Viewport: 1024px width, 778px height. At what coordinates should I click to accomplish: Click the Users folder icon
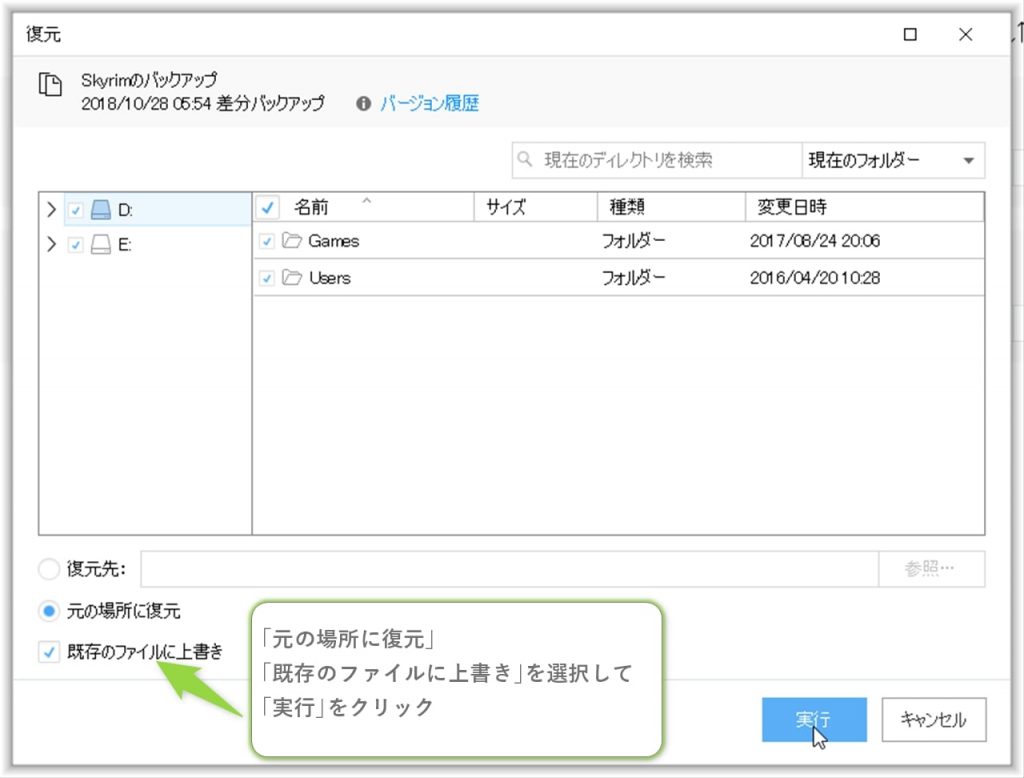point(292,278)
